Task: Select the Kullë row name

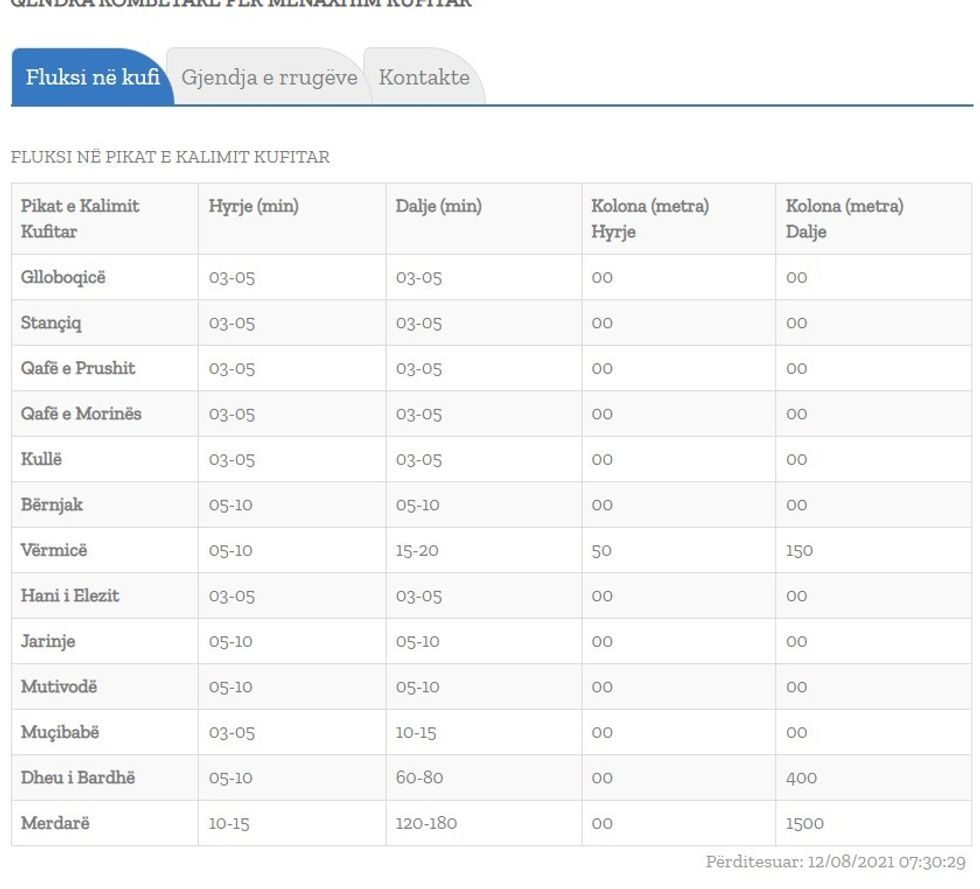Action: (x=42, y=460)
